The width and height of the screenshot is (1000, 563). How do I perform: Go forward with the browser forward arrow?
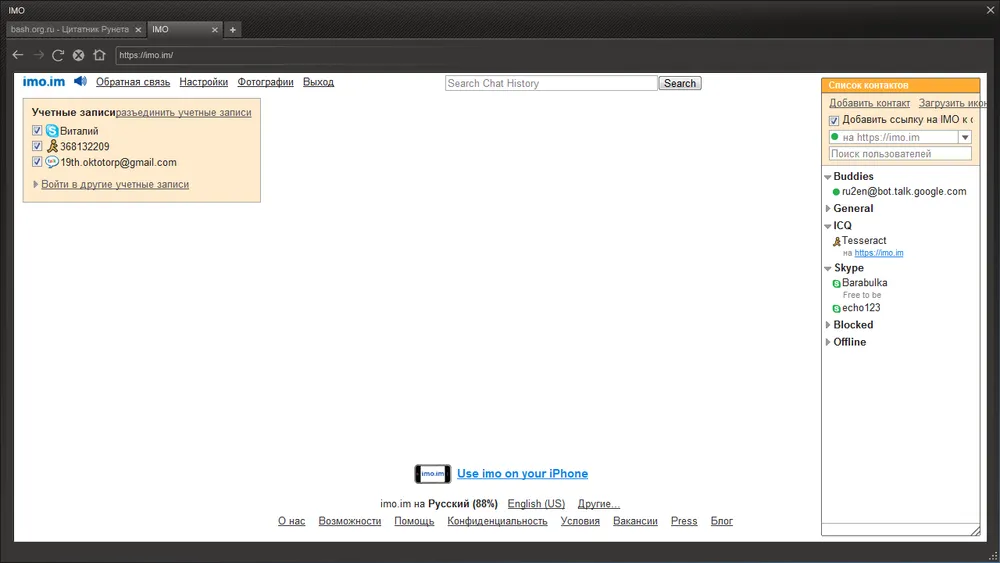tap(38, 55)
